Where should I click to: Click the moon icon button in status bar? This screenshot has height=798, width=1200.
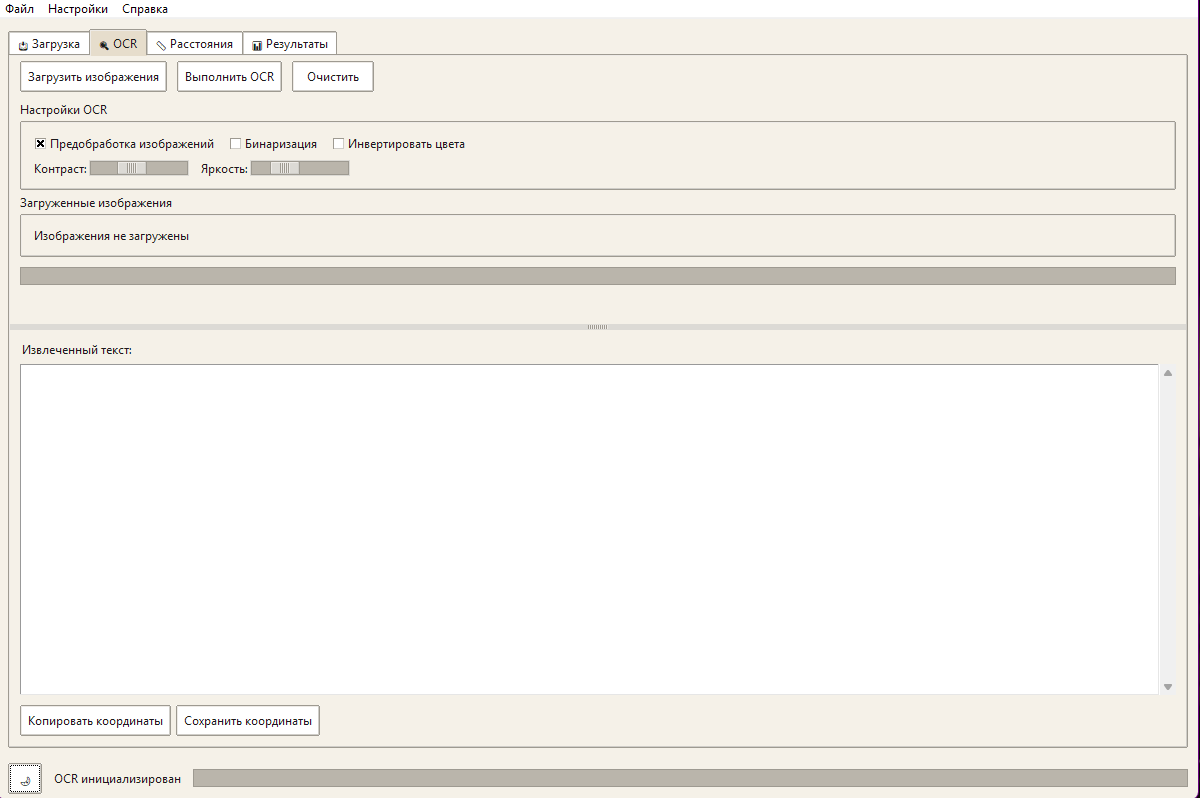click(x=25, y=779)
